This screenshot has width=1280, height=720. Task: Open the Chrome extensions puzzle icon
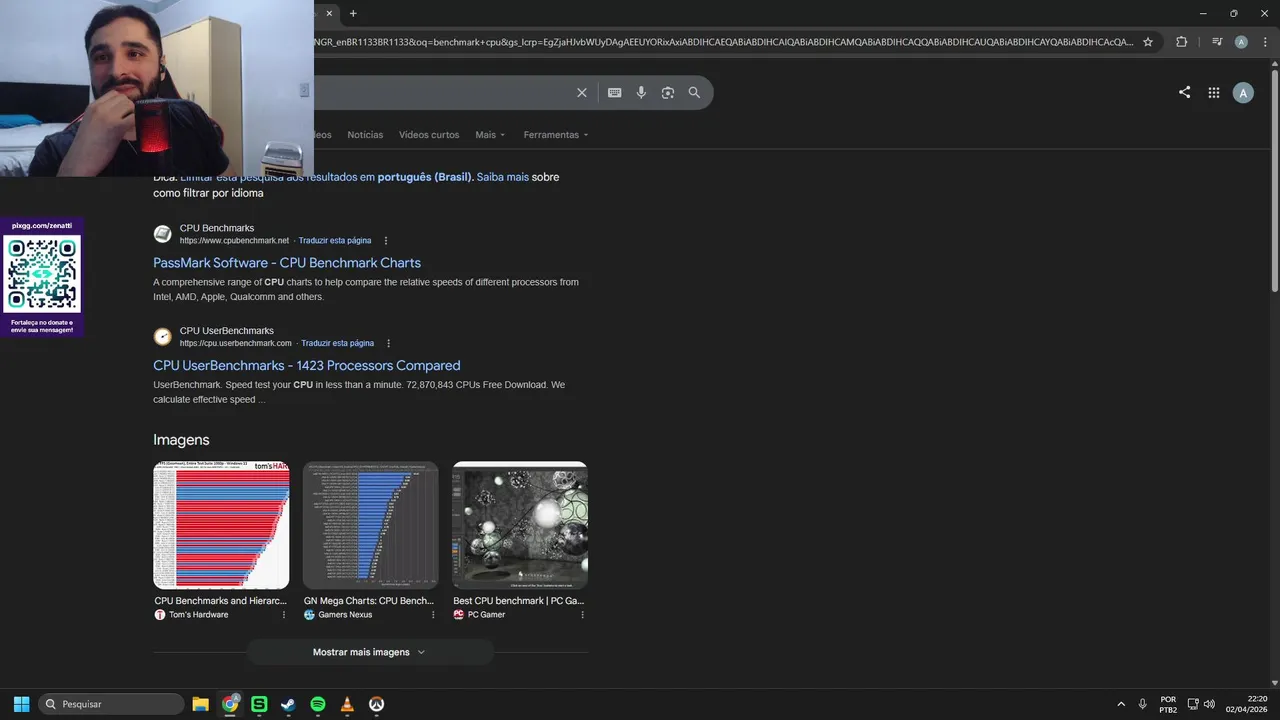click(1182, 42)
